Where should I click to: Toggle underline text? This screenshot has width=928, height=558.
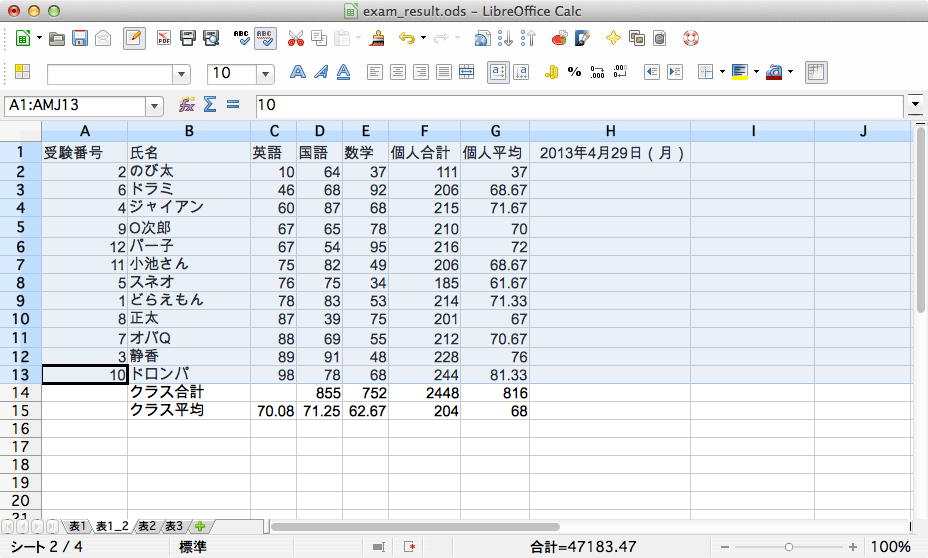343,72
